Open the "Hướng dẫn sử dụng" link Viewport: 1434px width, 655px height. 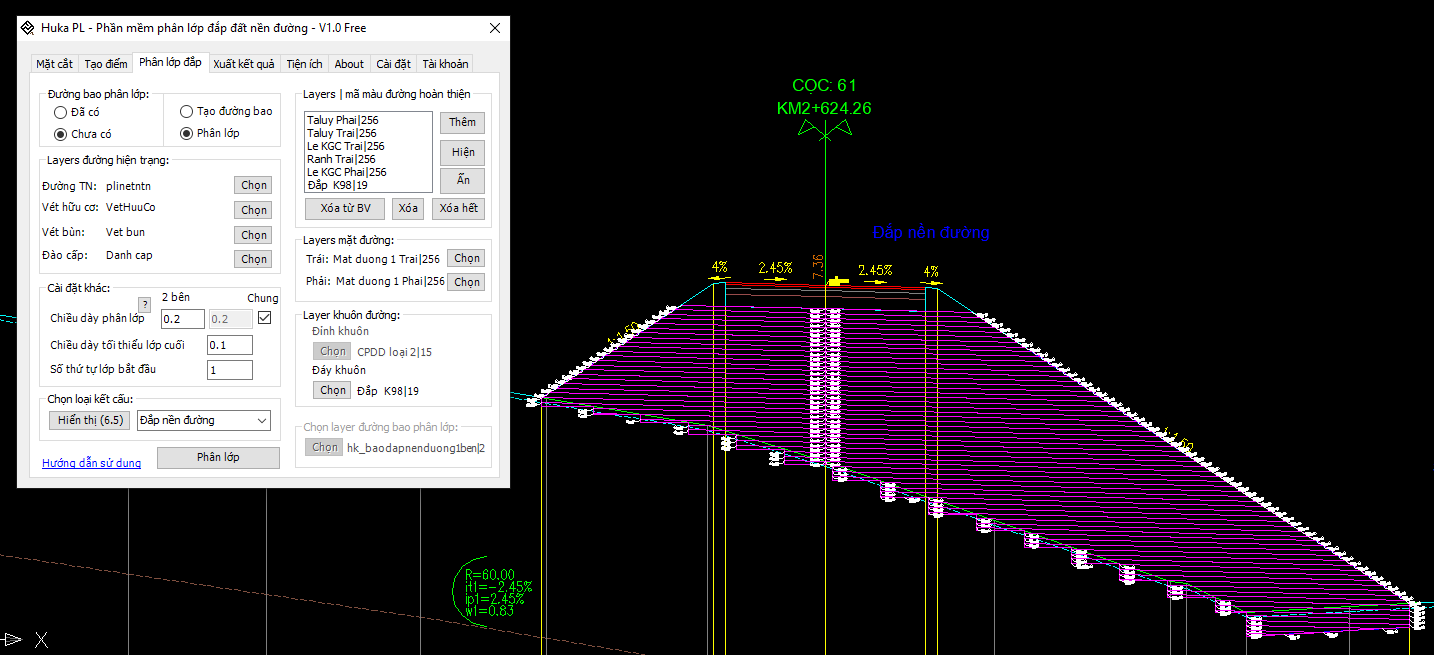tap(91, 463)
